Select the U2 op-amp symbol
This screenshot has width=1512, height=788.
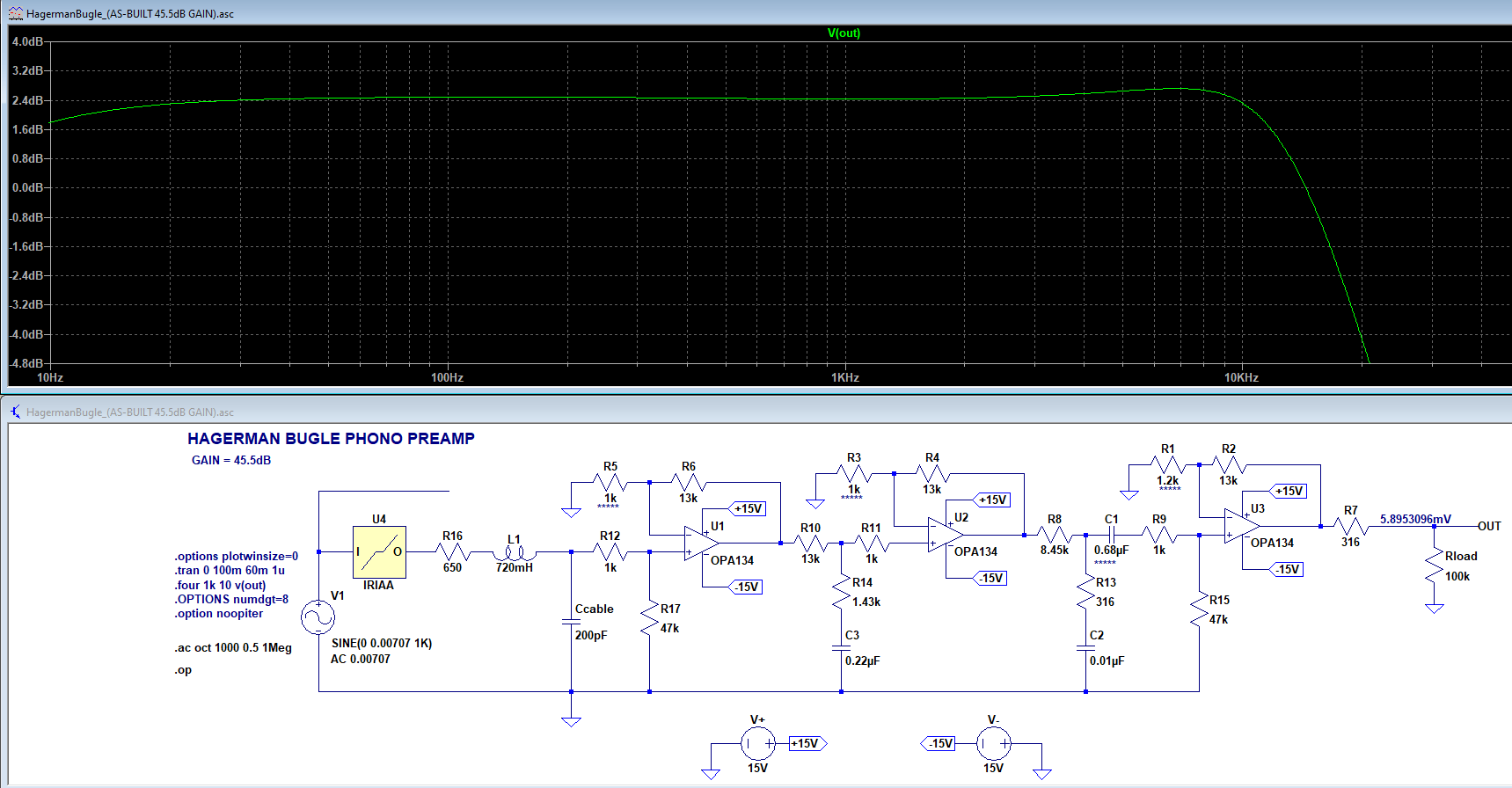tap(946, 535)
